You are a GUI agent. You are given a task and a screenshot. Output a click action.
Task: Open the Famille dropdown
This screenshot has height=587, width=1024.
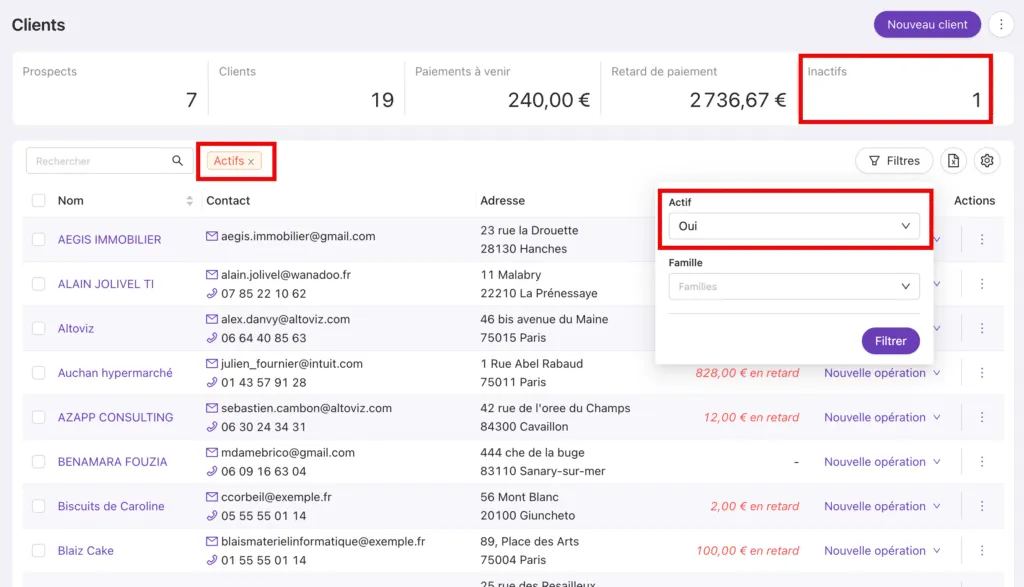[x=794, y=287]
